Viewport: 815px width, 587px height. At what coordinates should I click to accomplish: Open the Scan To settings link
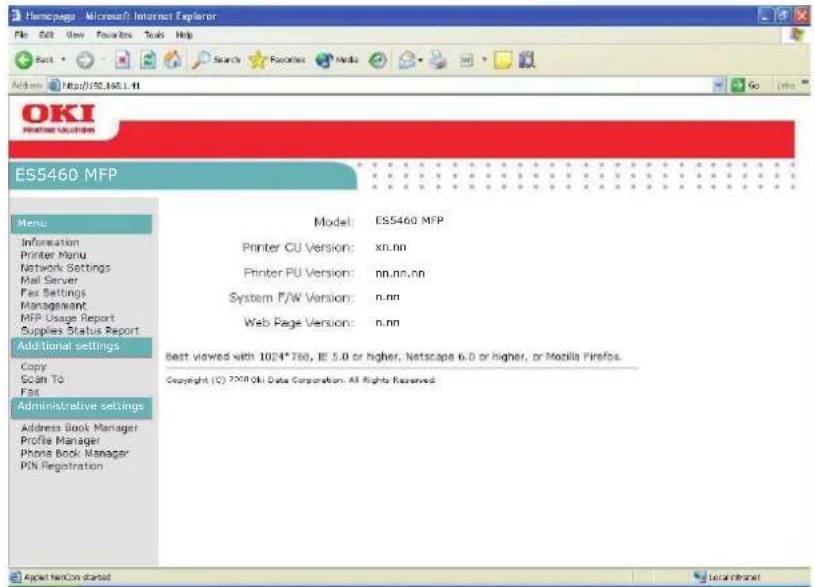pos(42,379)
